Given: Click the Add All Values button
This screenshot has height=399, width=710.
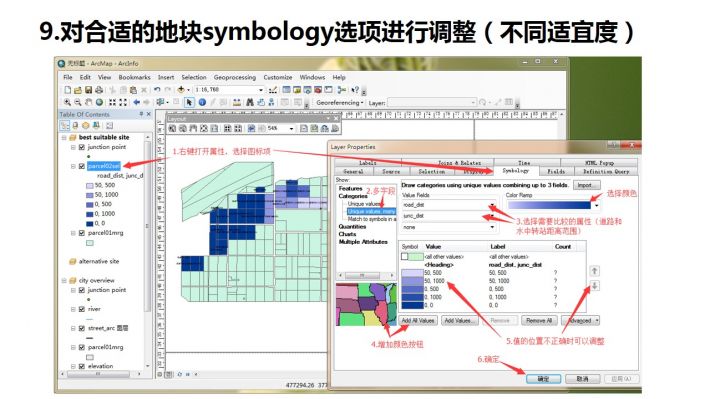Looking at the screenshot, I should click(417, 321).
